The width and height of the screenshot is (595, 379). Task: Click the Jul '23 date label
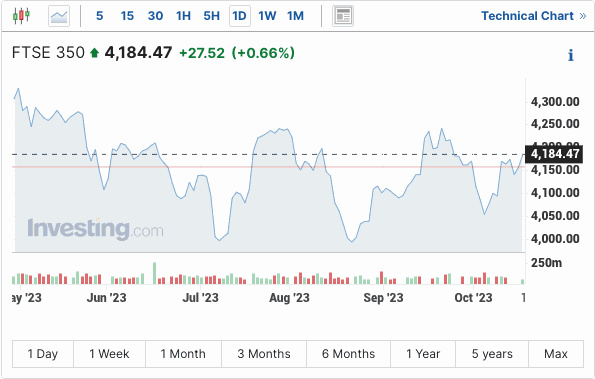(x=200, y=298)
